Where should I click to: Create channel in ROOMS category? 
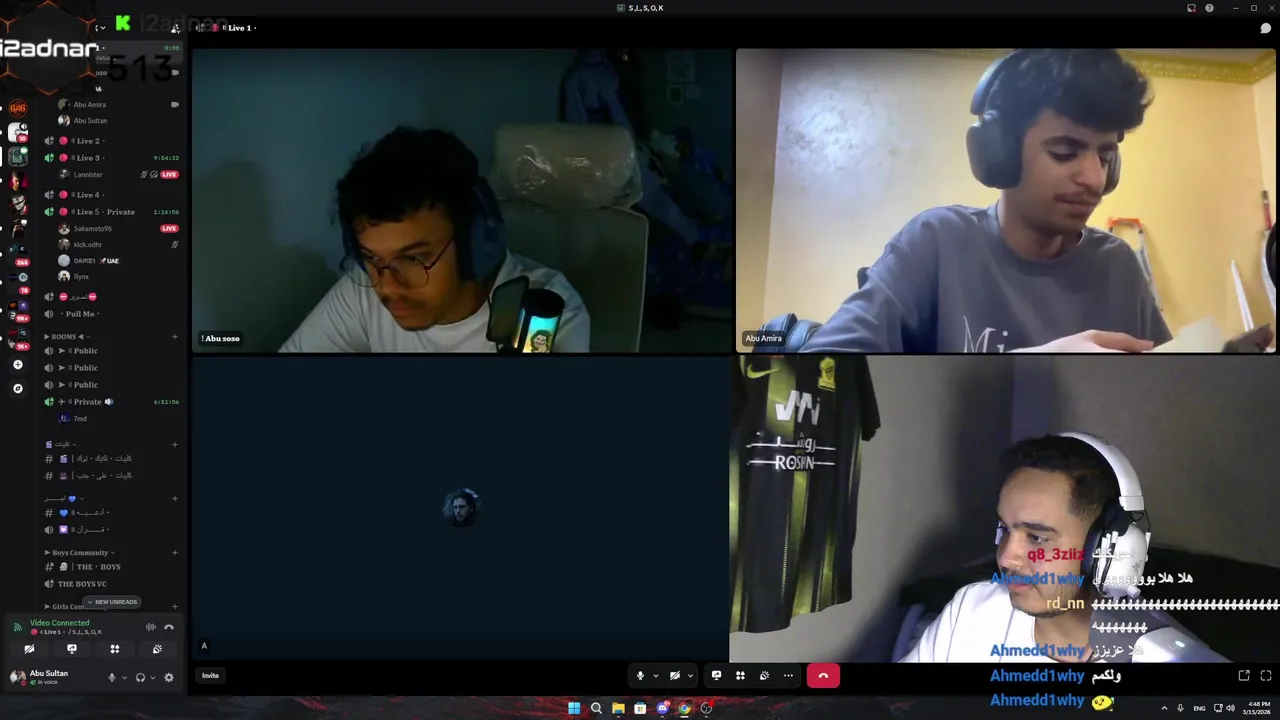[175, 337]
